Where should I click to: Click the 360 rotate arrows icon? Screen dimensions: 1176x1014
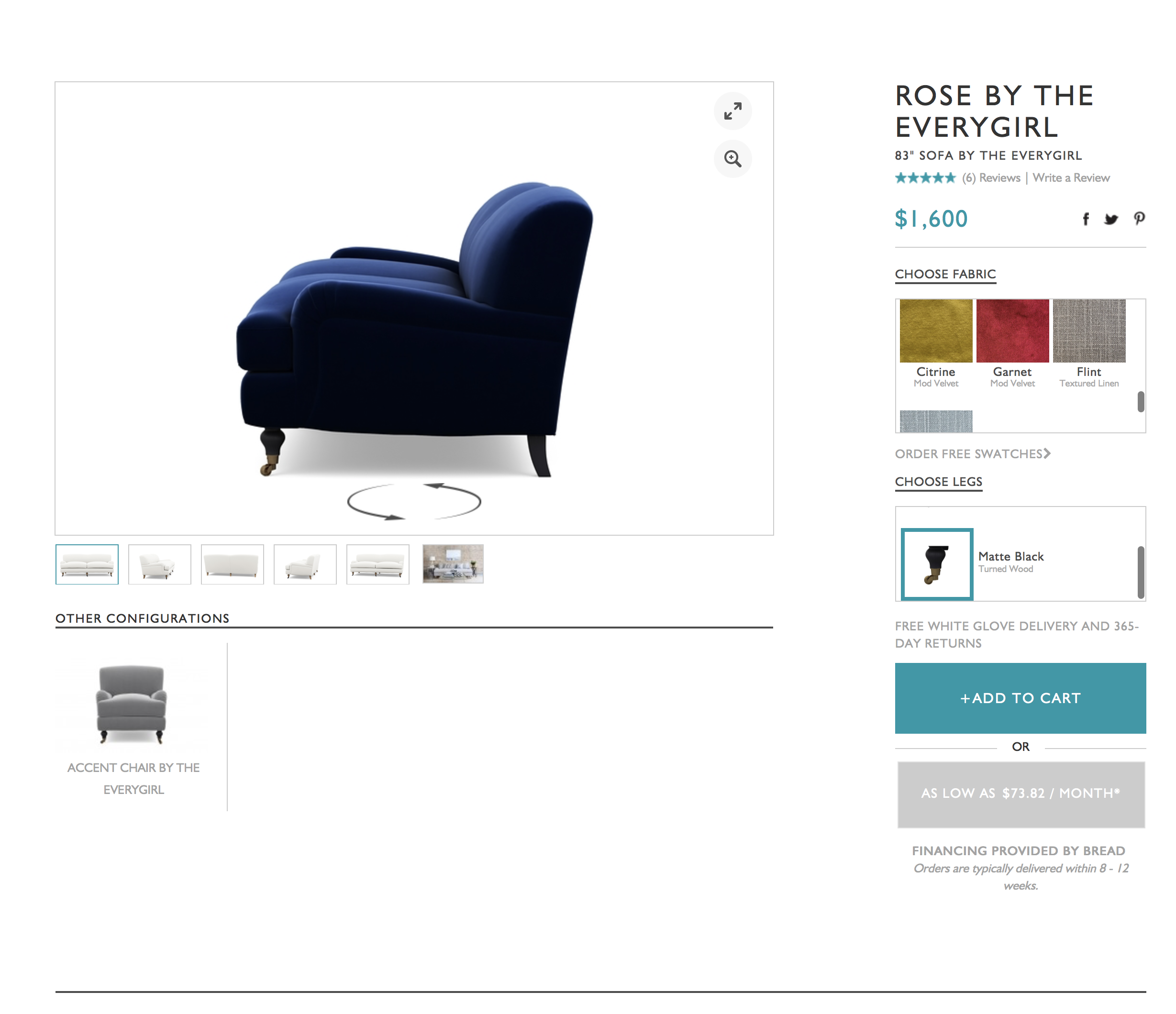click(x=414, y=502)
